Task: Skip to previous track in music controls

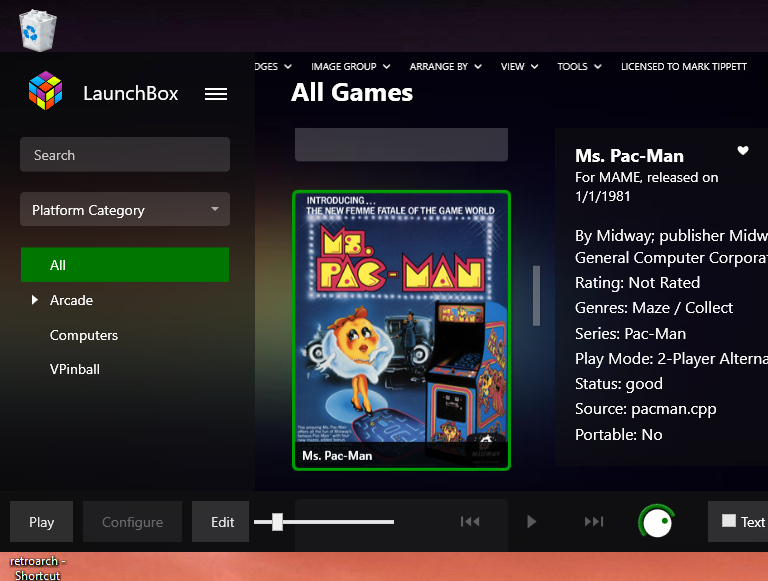Action: click(470, 522)
